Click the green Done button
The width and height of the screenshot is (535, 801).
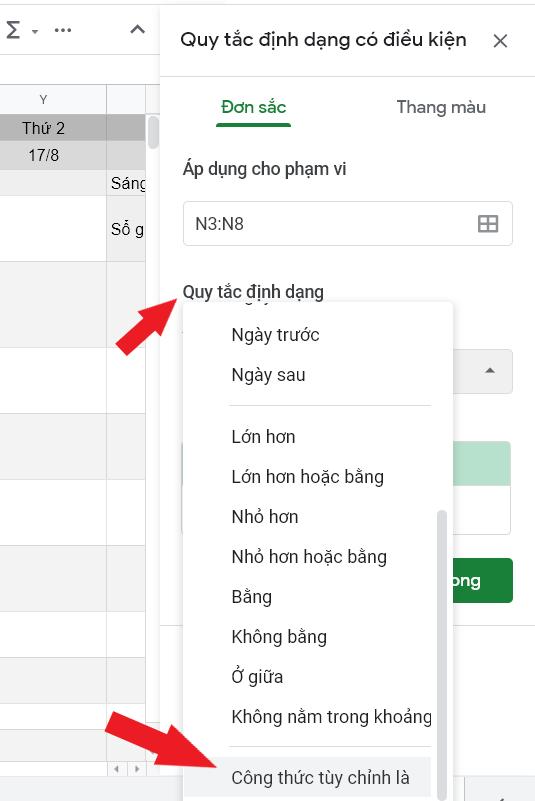tap(482, 580)
